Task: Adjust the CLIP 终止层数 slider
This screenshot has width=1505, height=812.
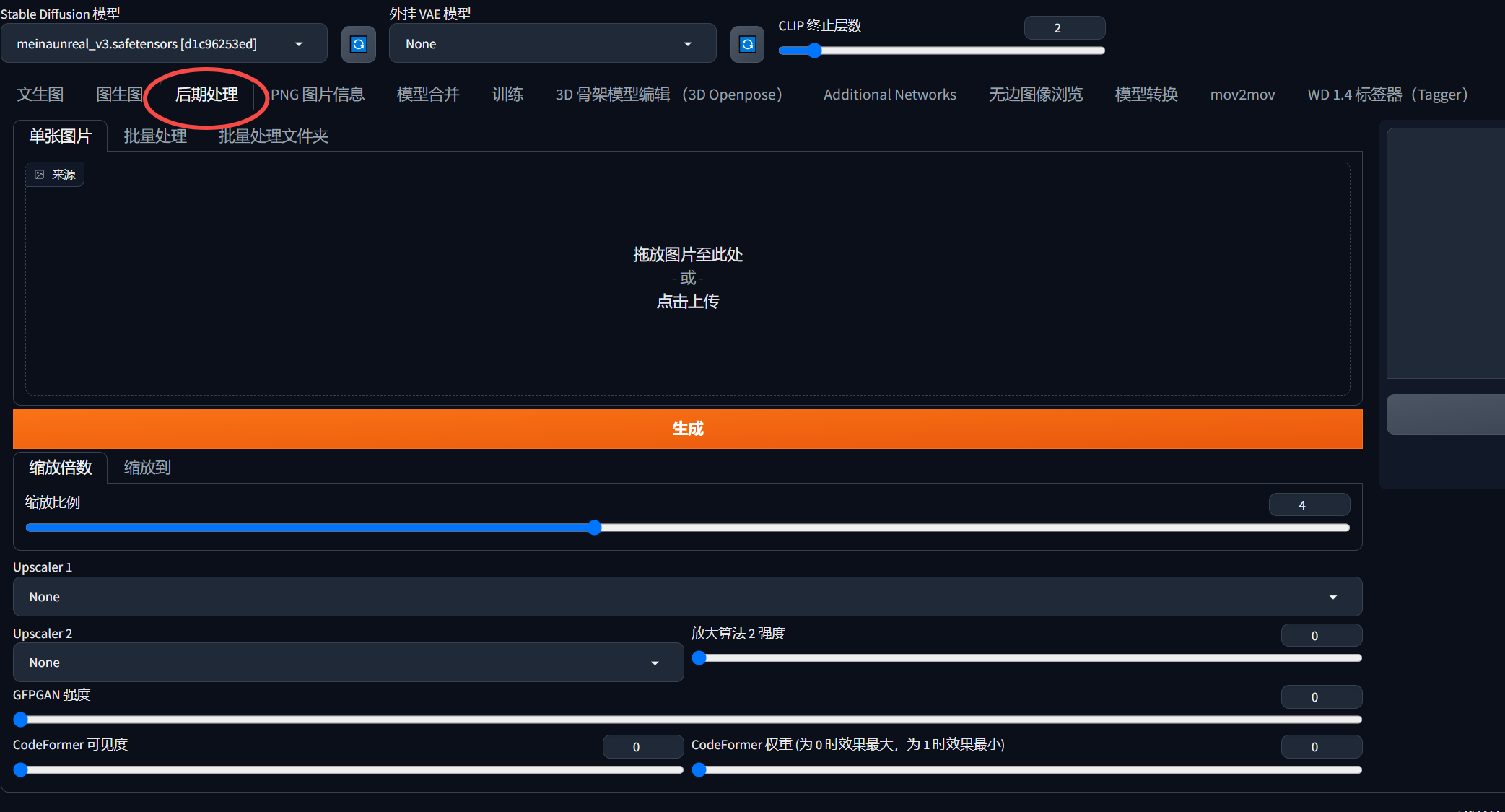Action: click(941, 51)
